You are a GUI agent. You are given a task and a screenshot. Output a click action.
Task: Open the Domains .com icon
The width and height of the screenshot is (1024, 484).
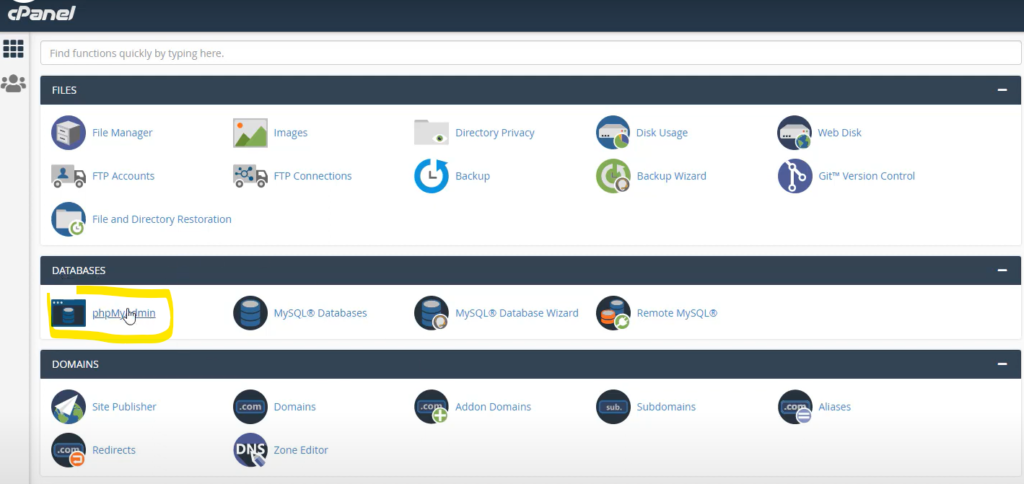(x=250, y=407)
